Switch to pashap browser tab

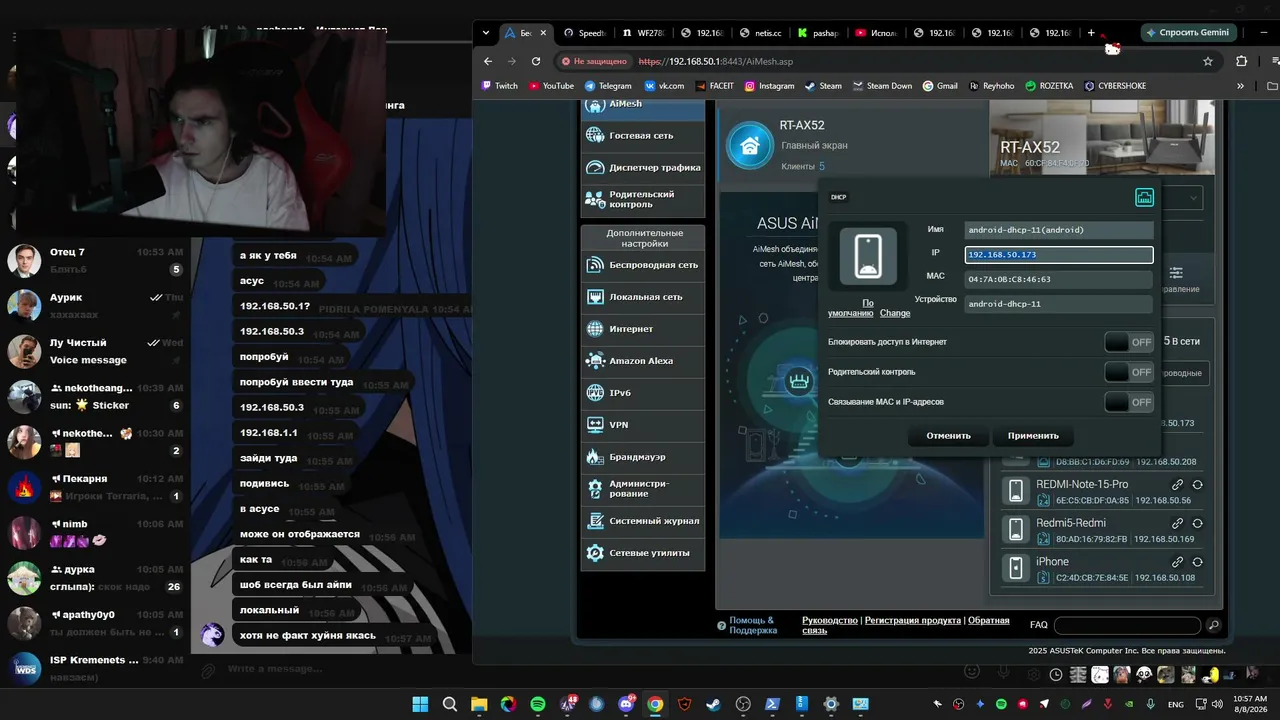(x=818, y=33)
